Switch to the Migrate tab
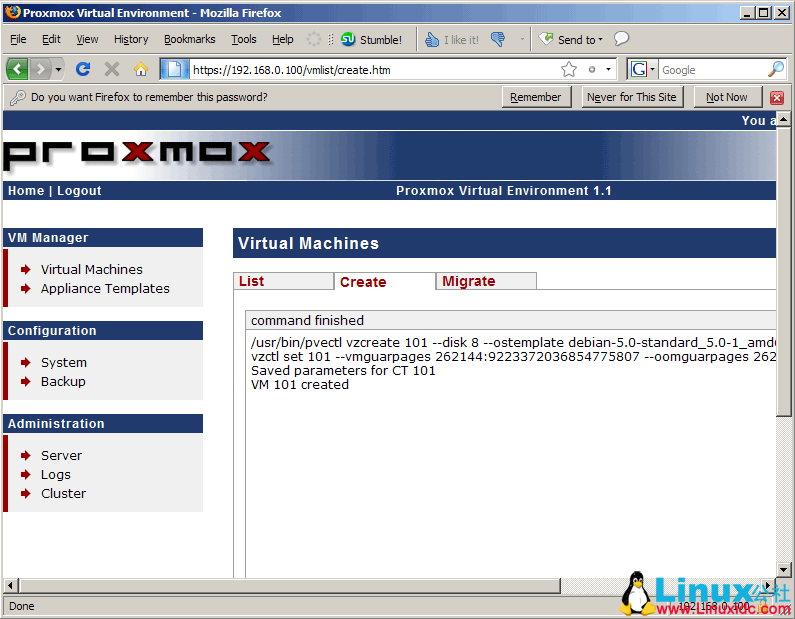The height and width of the screenshot is (619, 795). [486, 281]
